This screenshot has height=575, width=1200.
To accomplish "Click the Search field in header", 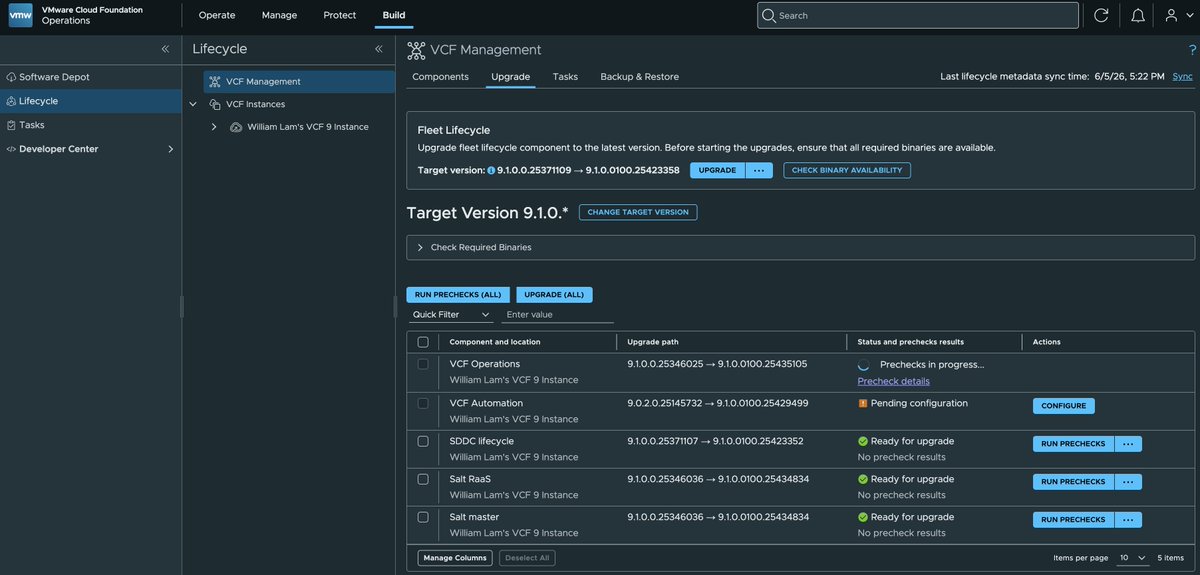I will coord(918,15).
